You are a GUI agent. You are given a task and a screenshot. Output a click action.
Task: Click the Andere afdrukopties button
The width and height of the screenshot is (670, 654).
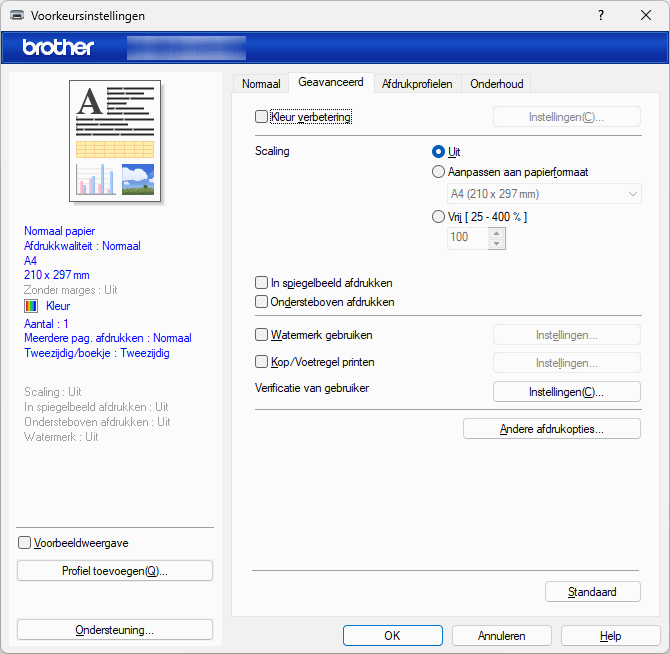click(552, 429)
